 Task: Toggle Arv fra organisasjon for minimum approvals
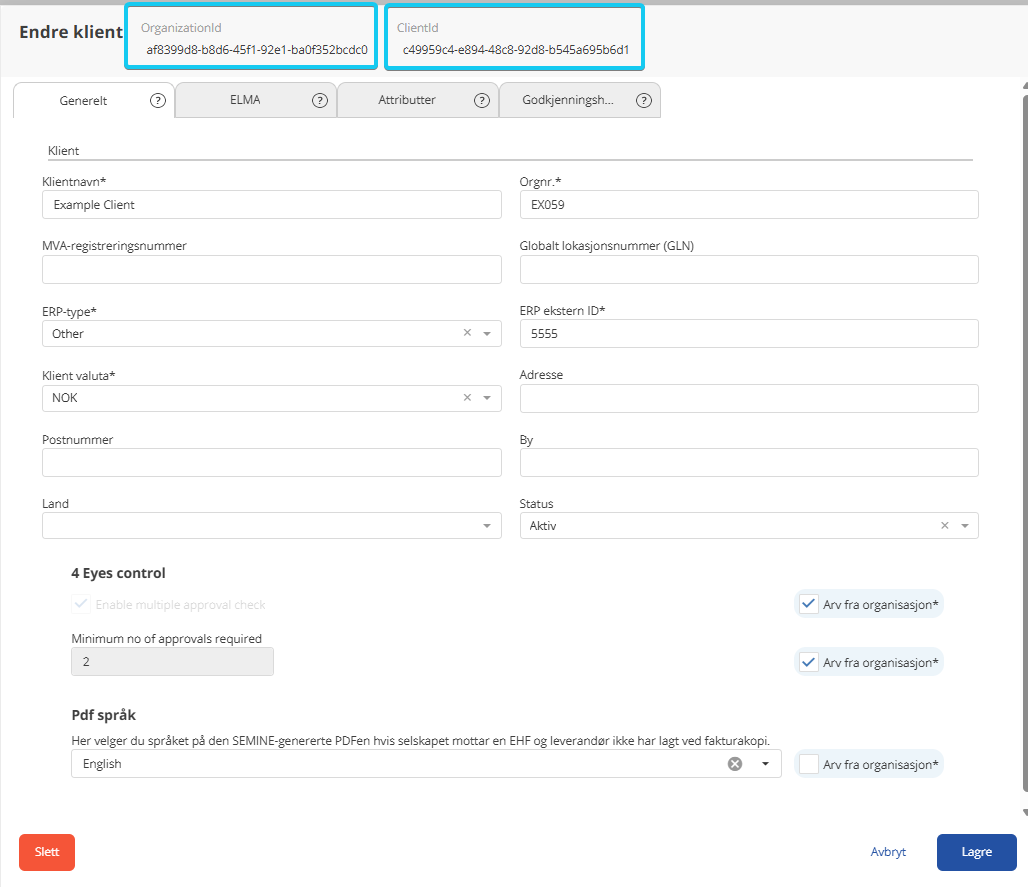[x=809, y=662]
